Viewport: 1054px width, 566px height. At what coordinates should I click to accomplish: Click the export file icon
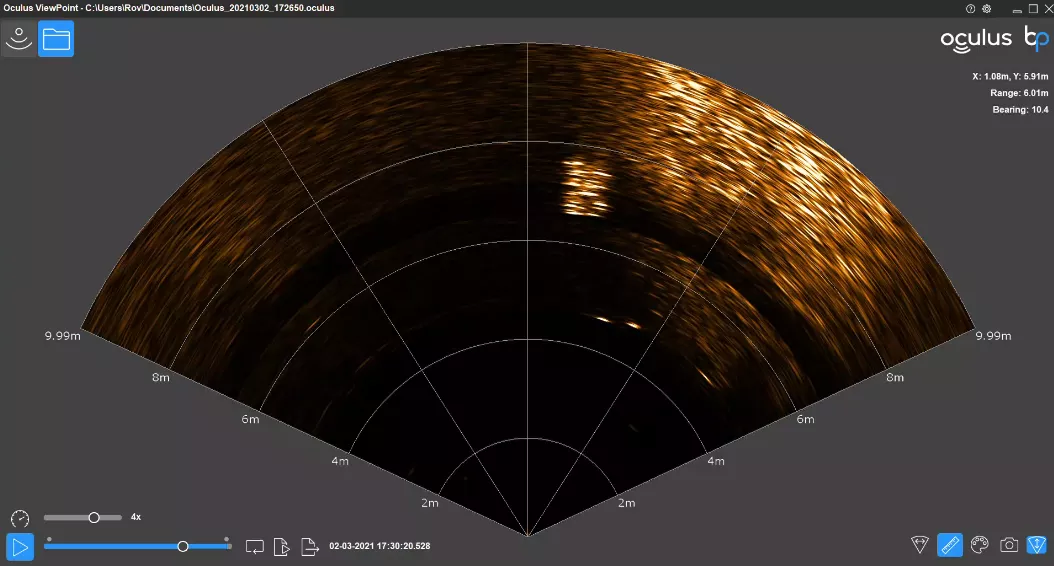tap(311, 546)
